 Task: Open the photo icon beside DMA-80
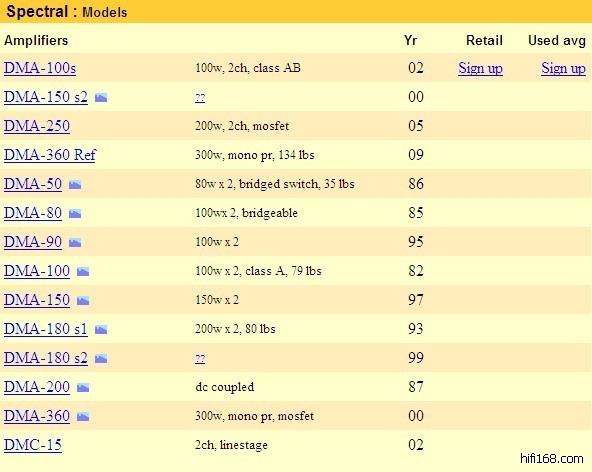[x=75, y=214]
